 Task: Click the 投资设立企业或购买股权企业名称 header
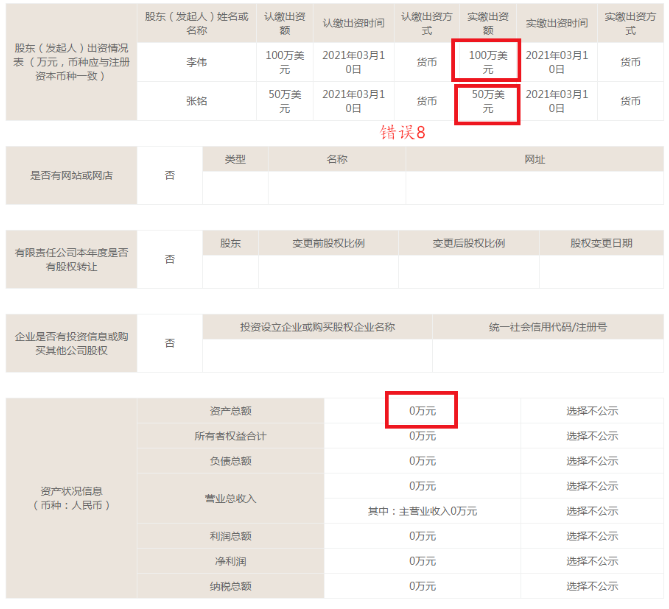[317, 327]
